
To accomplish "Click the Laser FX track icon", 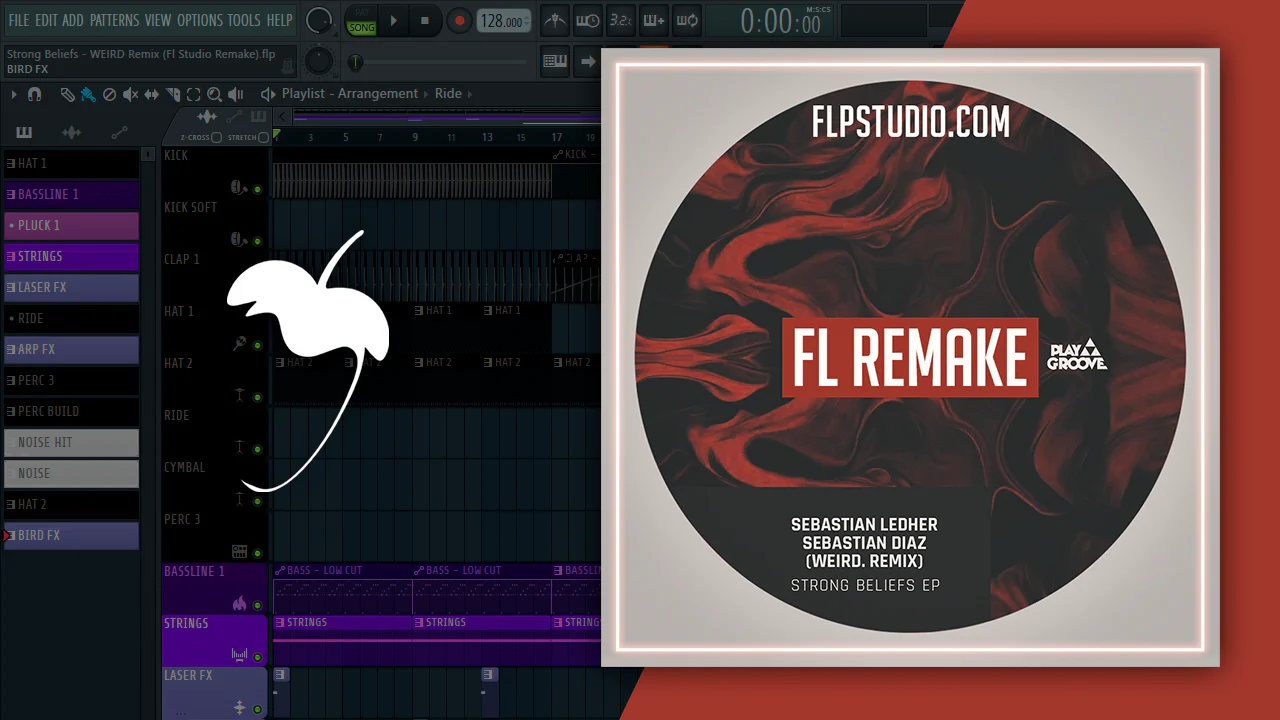I will pyautogui.click(x=239, y=708).
